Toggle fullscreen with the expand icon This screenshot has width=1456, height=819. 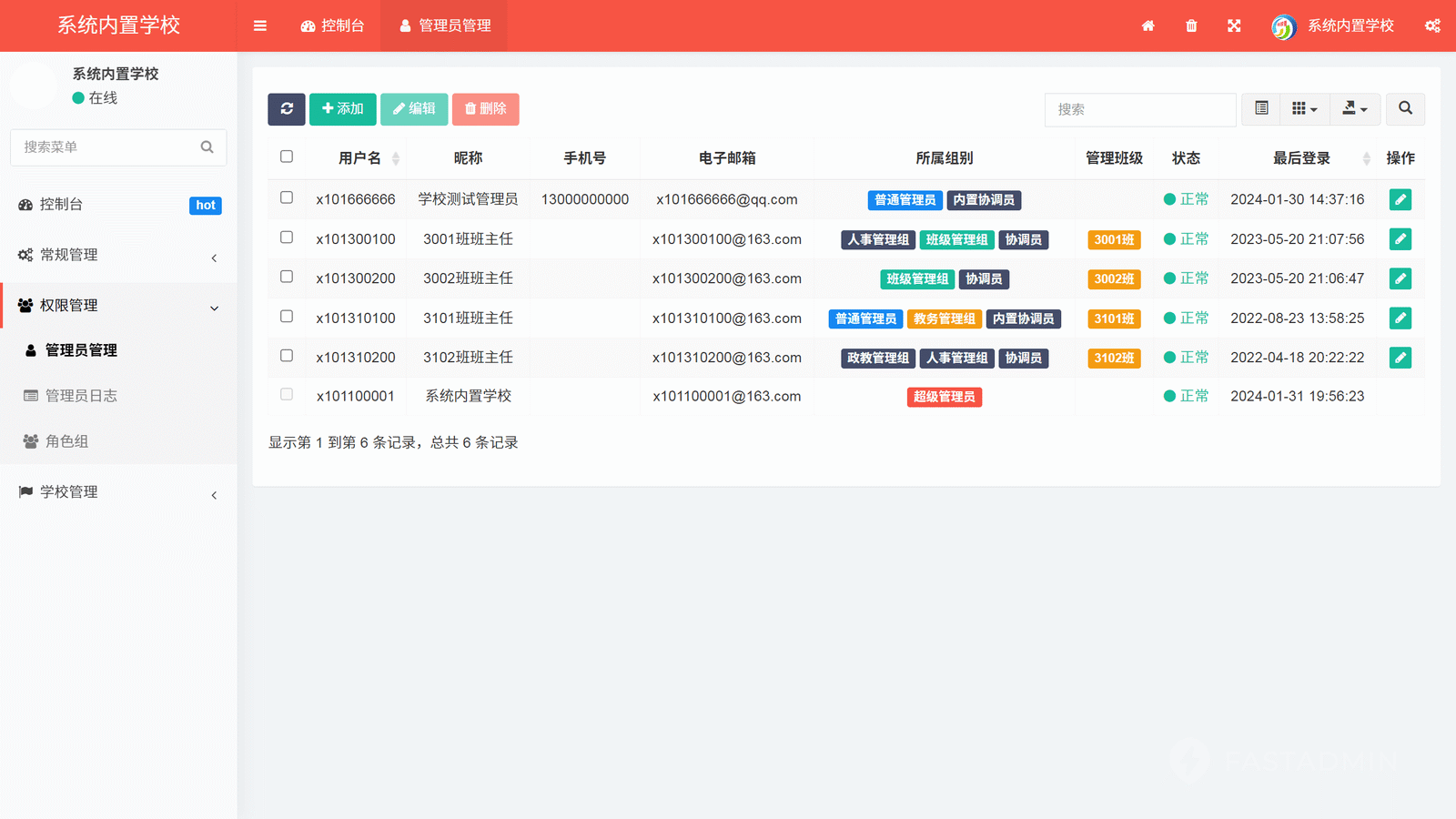pyautogui.click(x=1234, y=25)
